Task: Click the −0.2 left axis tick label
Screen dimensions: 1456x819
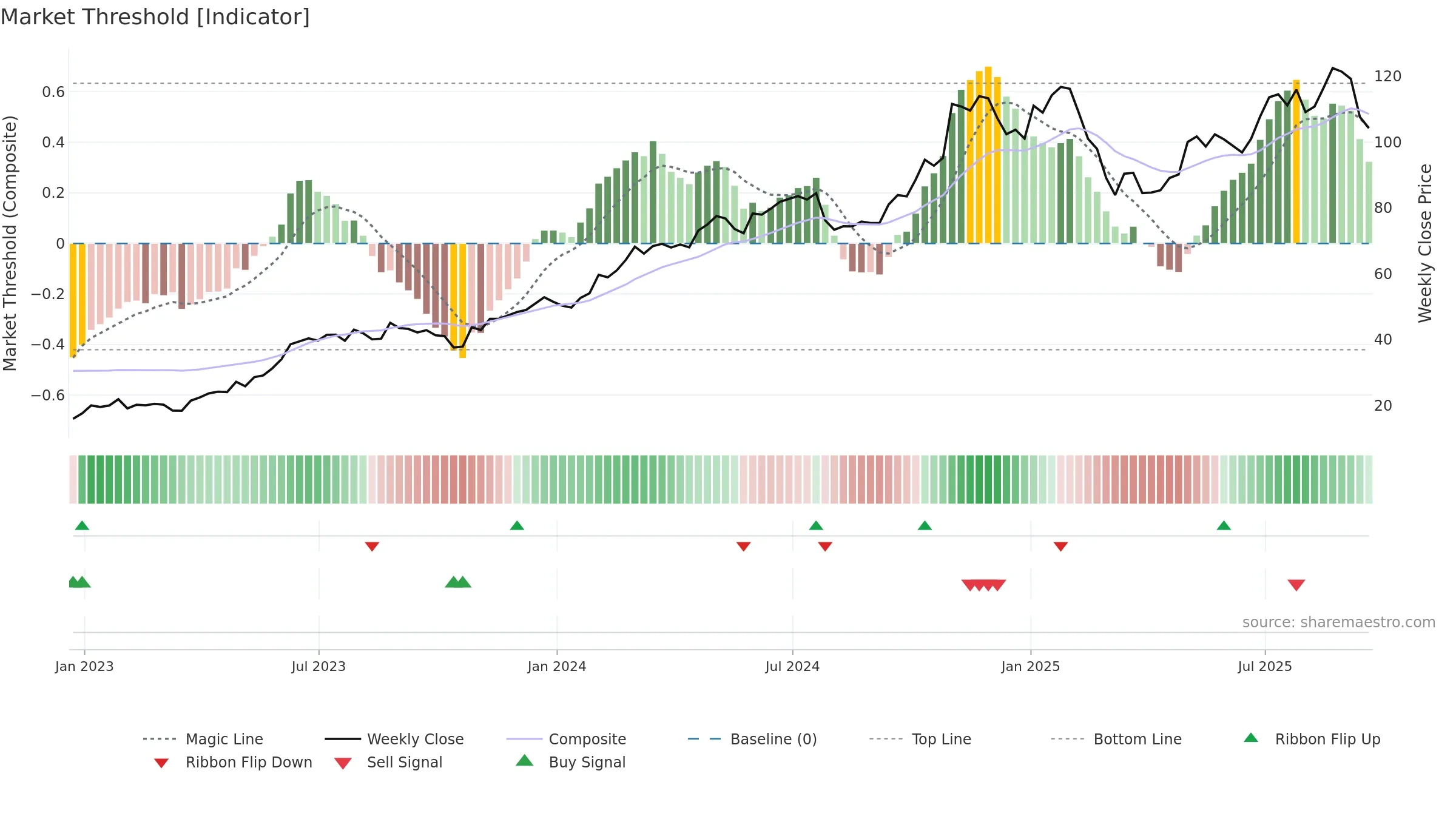Action: (48, 294)
